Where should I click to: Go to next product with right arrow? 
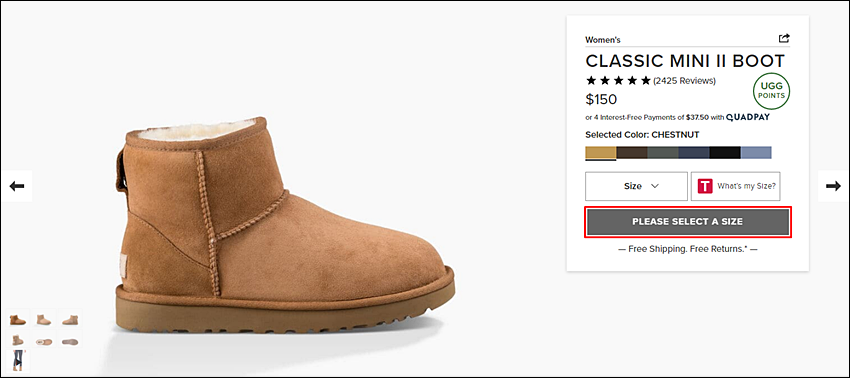833,186
